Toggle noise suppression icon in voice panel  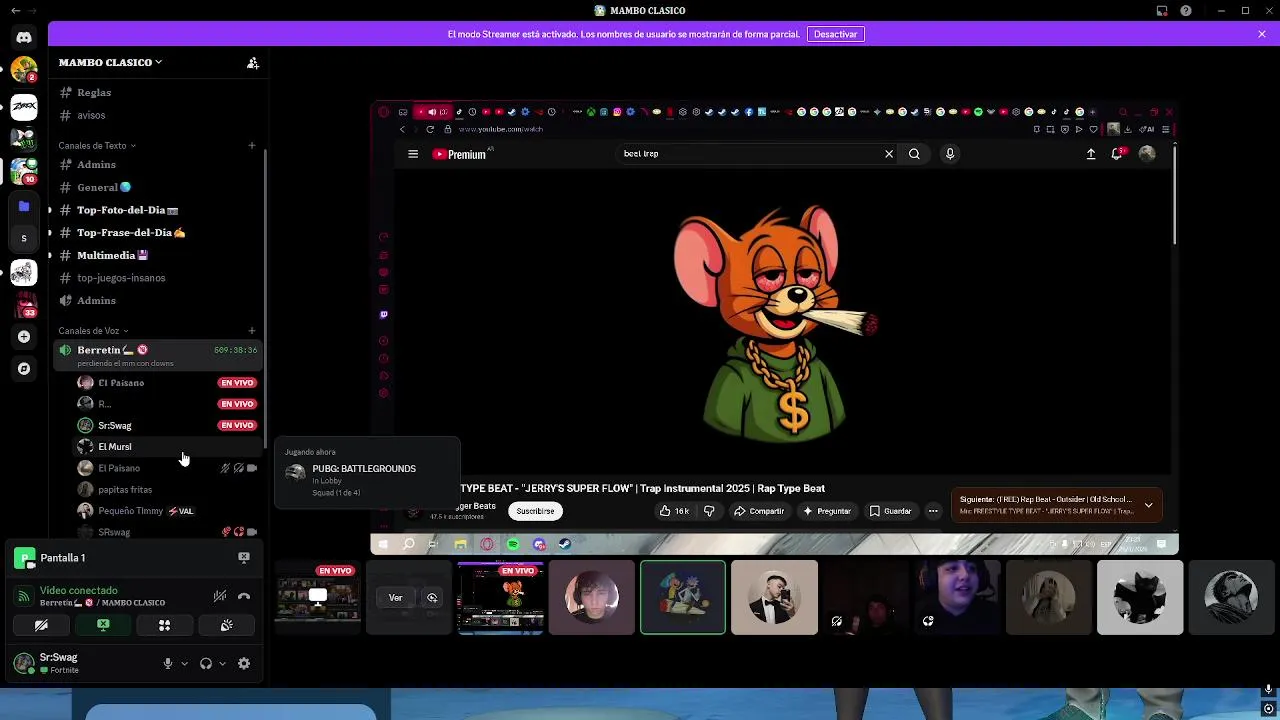point(220,596)
